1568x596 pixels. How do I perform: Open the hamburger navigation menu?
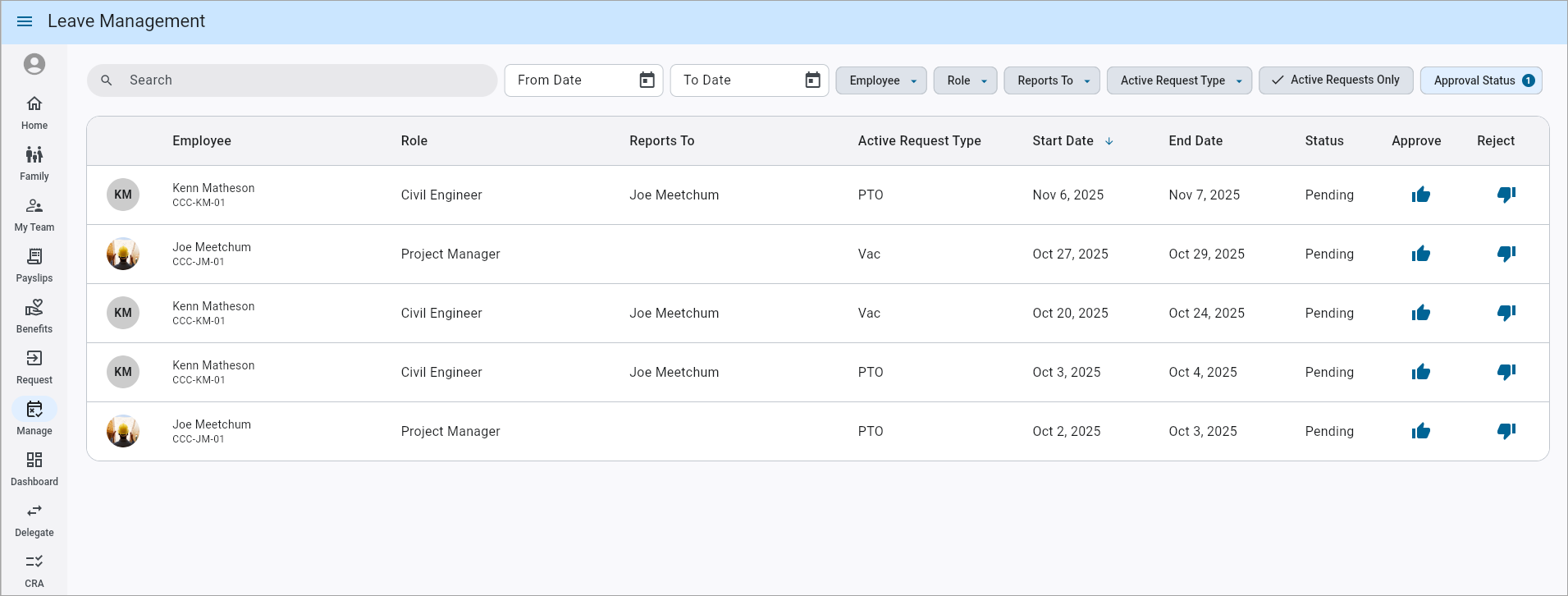[x=25, y=21]
